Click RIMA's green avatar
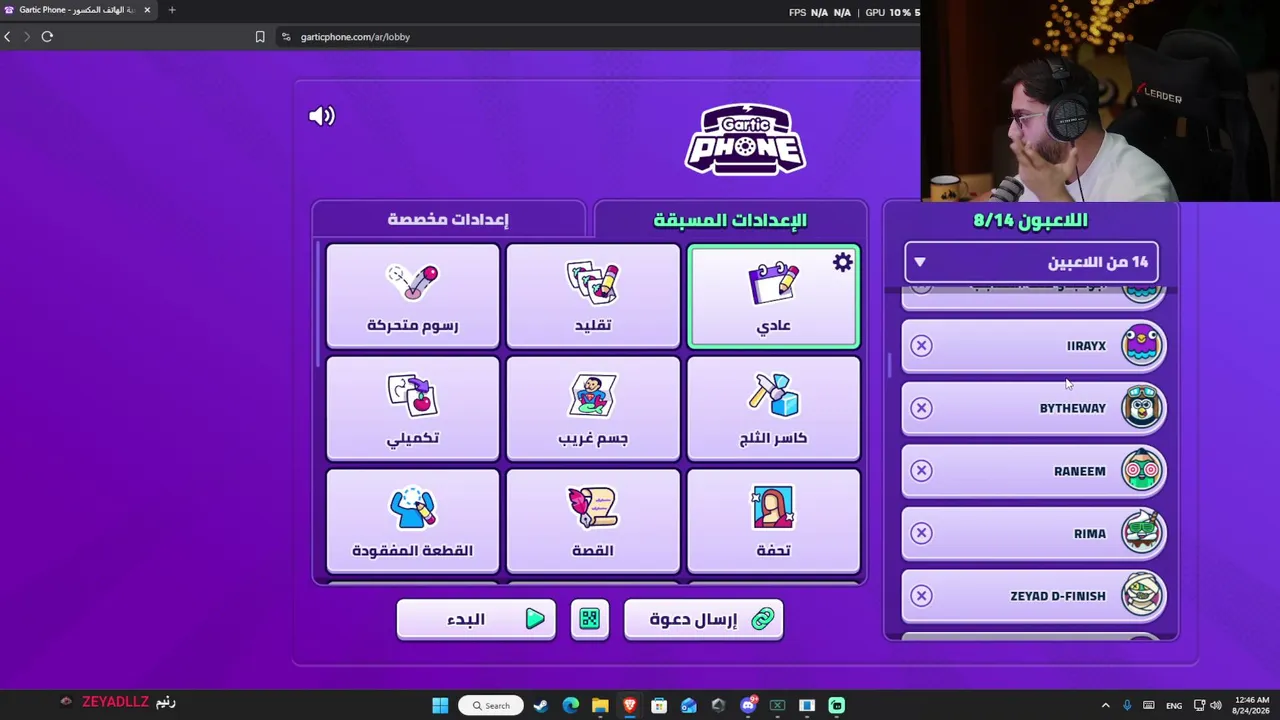This screenshot has width=1280, height=720. pyautogui.click(x=1142, y=533)
